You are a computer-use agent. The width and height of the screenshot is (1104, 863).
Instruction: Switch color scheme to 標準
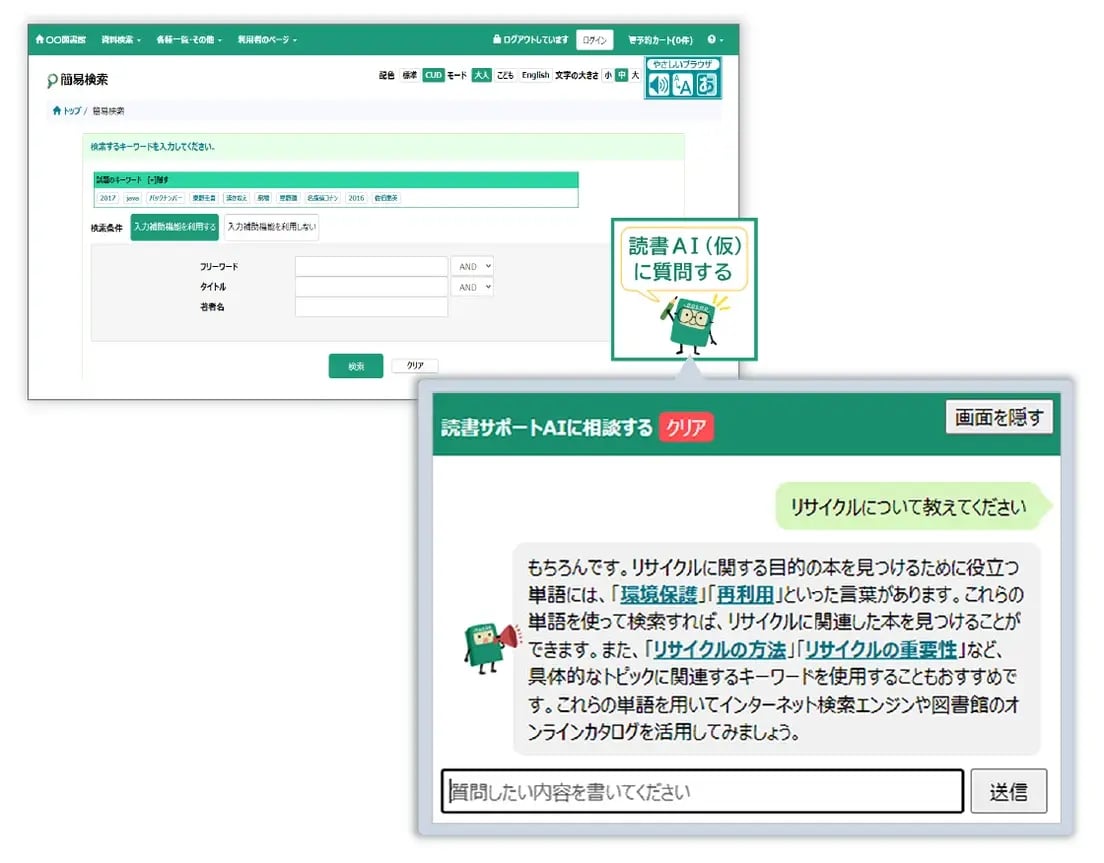tap(408, 75)
